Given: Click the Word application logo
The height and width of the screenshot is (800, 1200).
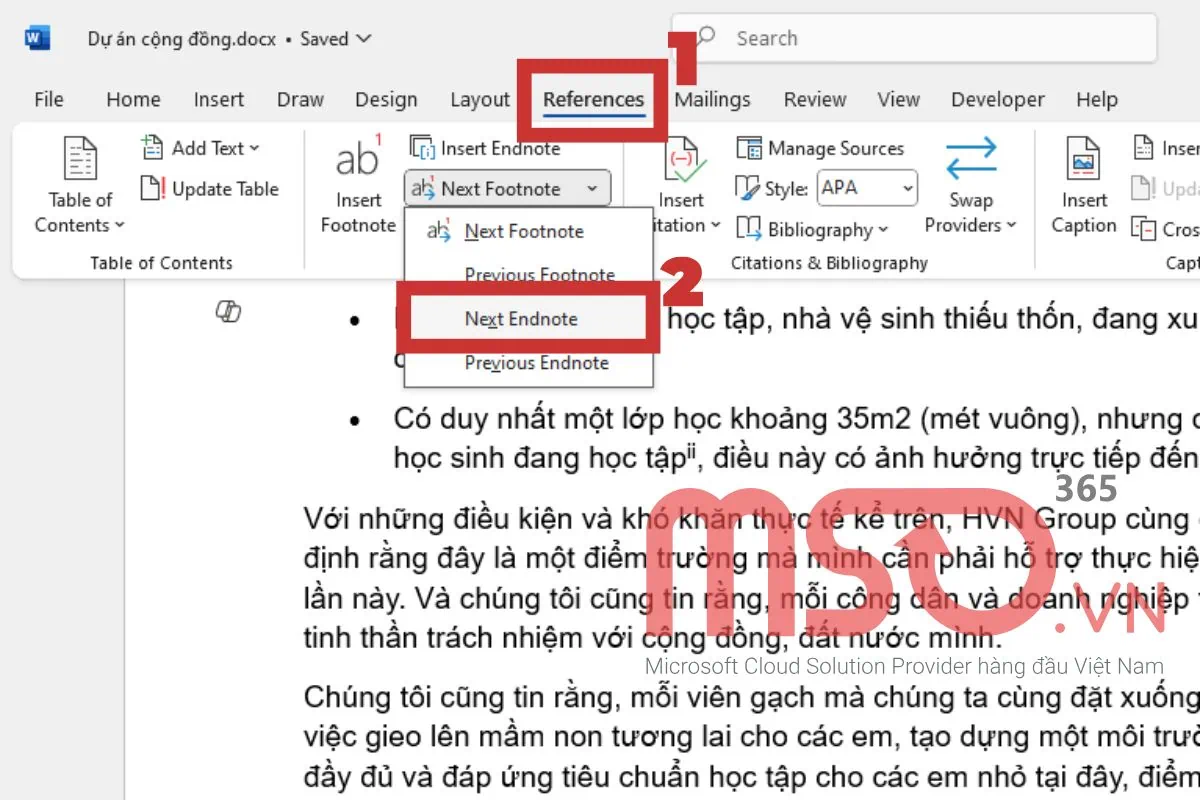Looking at the screenshot, I should click(x=38, y=39).
